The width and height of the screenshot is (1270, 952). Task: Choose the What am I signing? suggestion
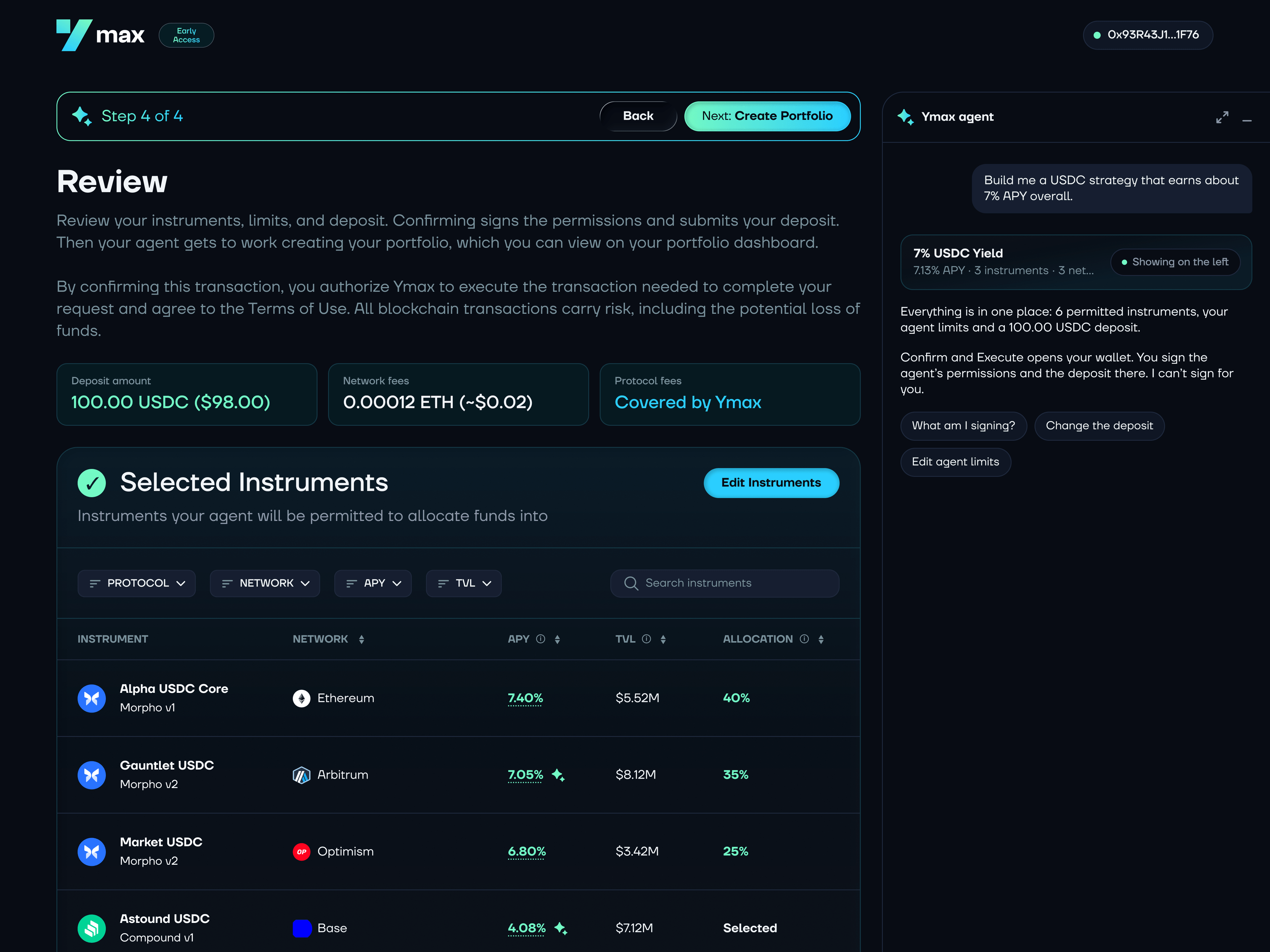[x=963, y=426]
